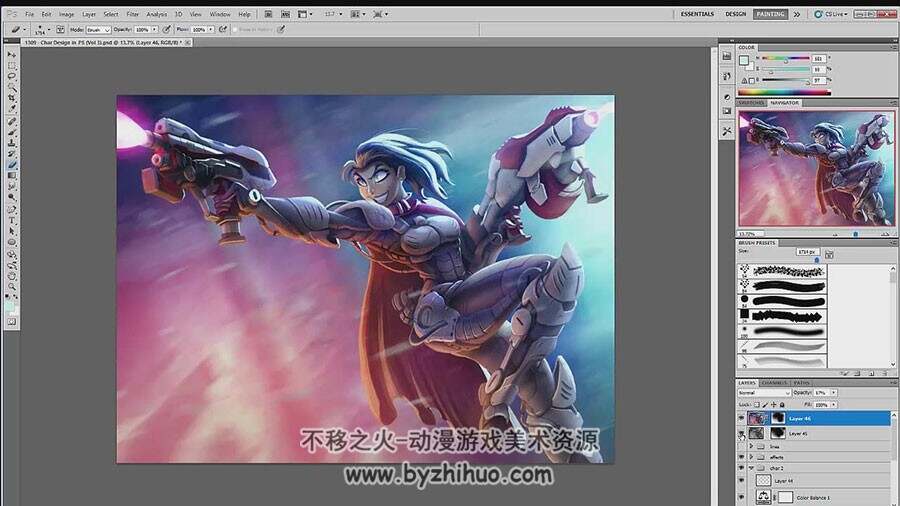Screen dimensions: 900x506
Task: Launch Bridge from application bar
Action: pyautogui.click(x=268, y=14)
